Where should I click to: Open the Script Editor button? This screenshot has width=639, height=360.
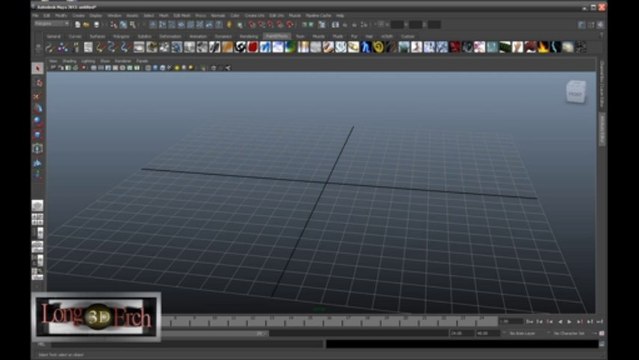coord(602,345)
